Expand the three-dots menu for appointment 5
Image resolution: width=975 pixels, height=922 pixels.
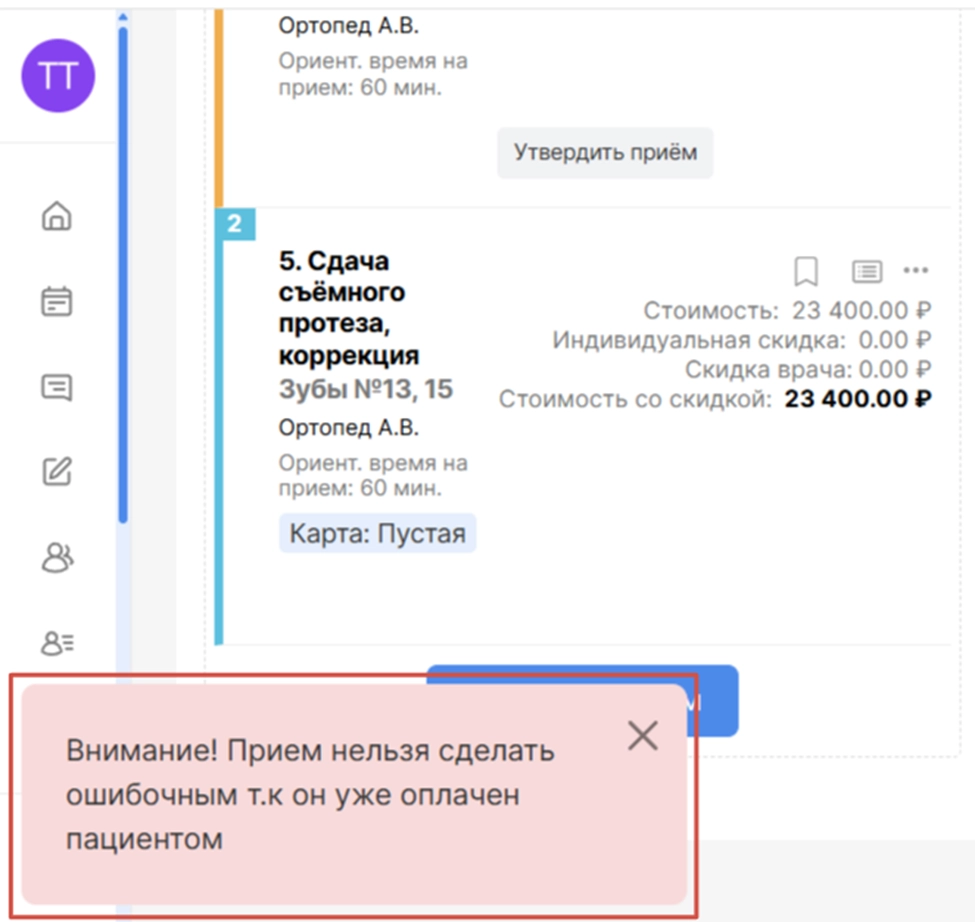point(916,270)
